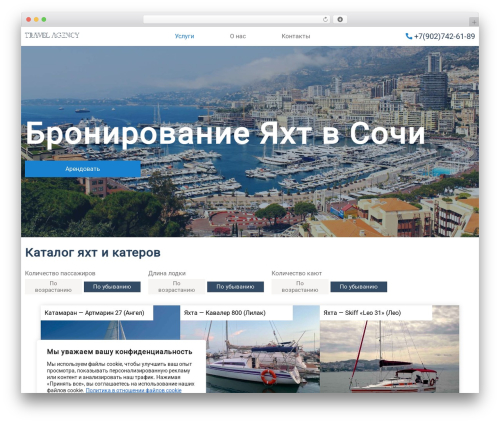The image size is (500, 423).
Task: Click the reload icon in the address bar
Action: pos(325,19)
